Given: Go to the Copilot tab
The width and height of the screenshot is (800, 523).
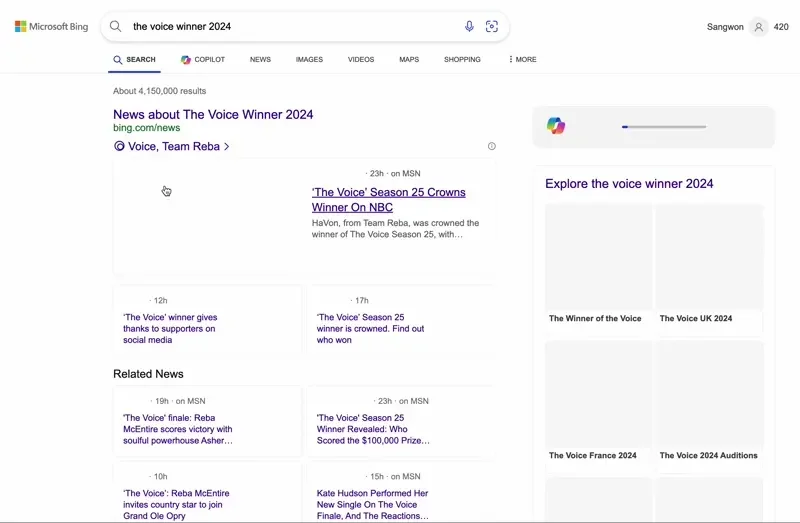Looking at the screenshot, I should click(203, 60).
